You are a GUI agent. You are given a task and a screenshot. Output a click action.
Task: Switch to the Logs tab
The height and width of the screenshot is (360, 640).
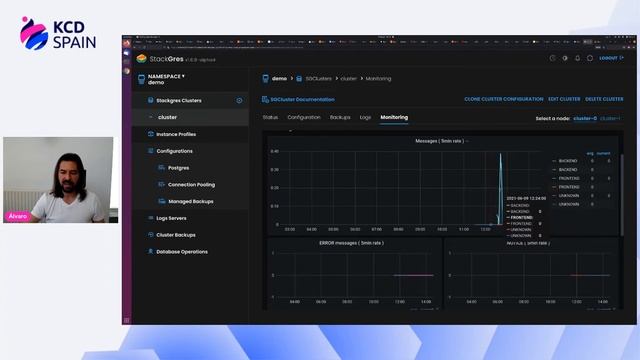365,117
